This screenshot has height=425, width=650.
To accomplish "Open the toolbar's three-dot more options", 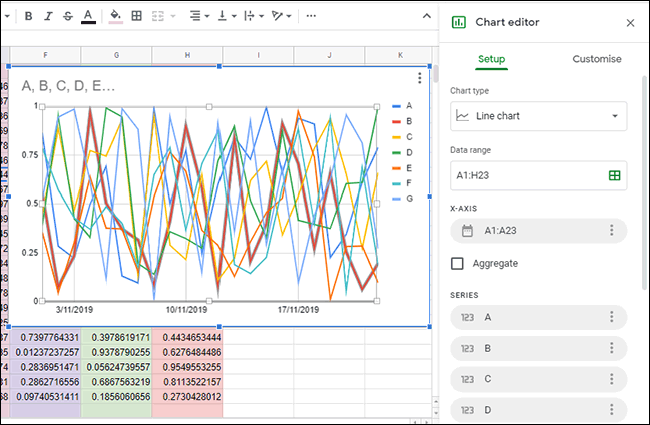I will pyautogui.click(x=311, y=16).
